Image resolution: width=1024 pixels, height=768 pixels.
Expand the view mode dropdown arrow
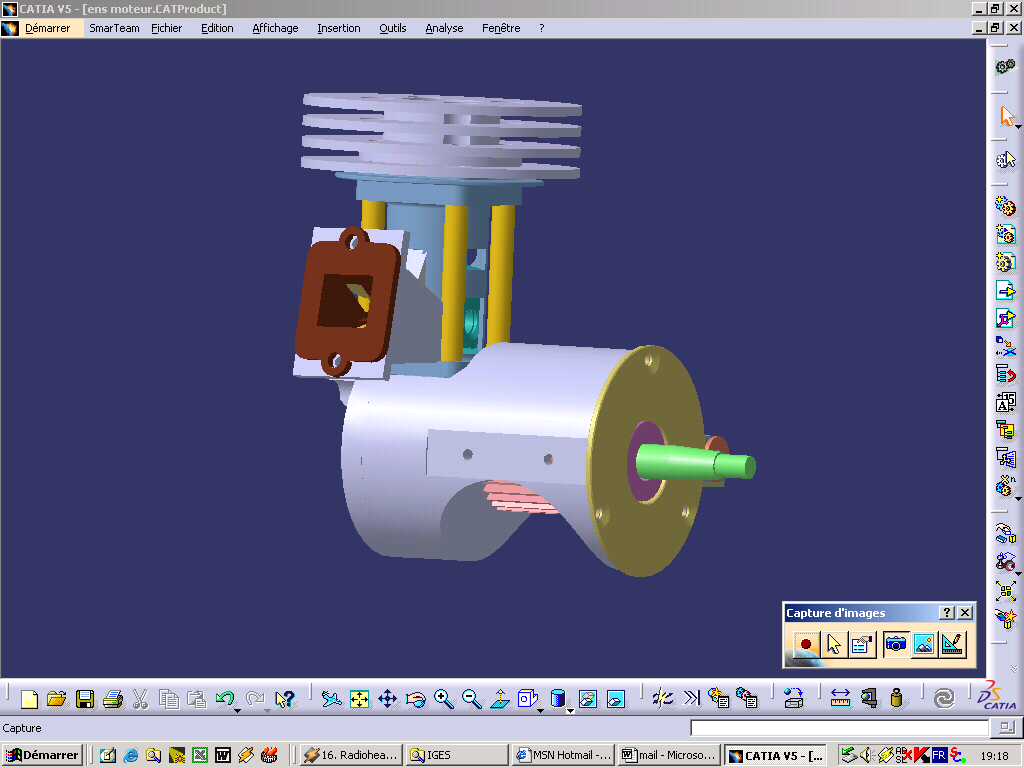coord(570,709)
